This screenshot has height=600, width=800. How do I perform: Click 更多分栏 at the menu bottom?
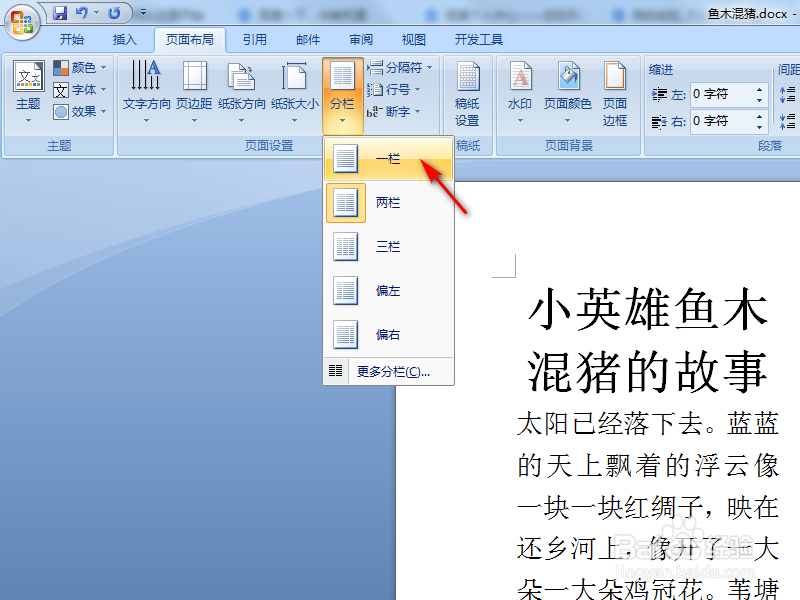pyautogui.click(x=390, y=371)
